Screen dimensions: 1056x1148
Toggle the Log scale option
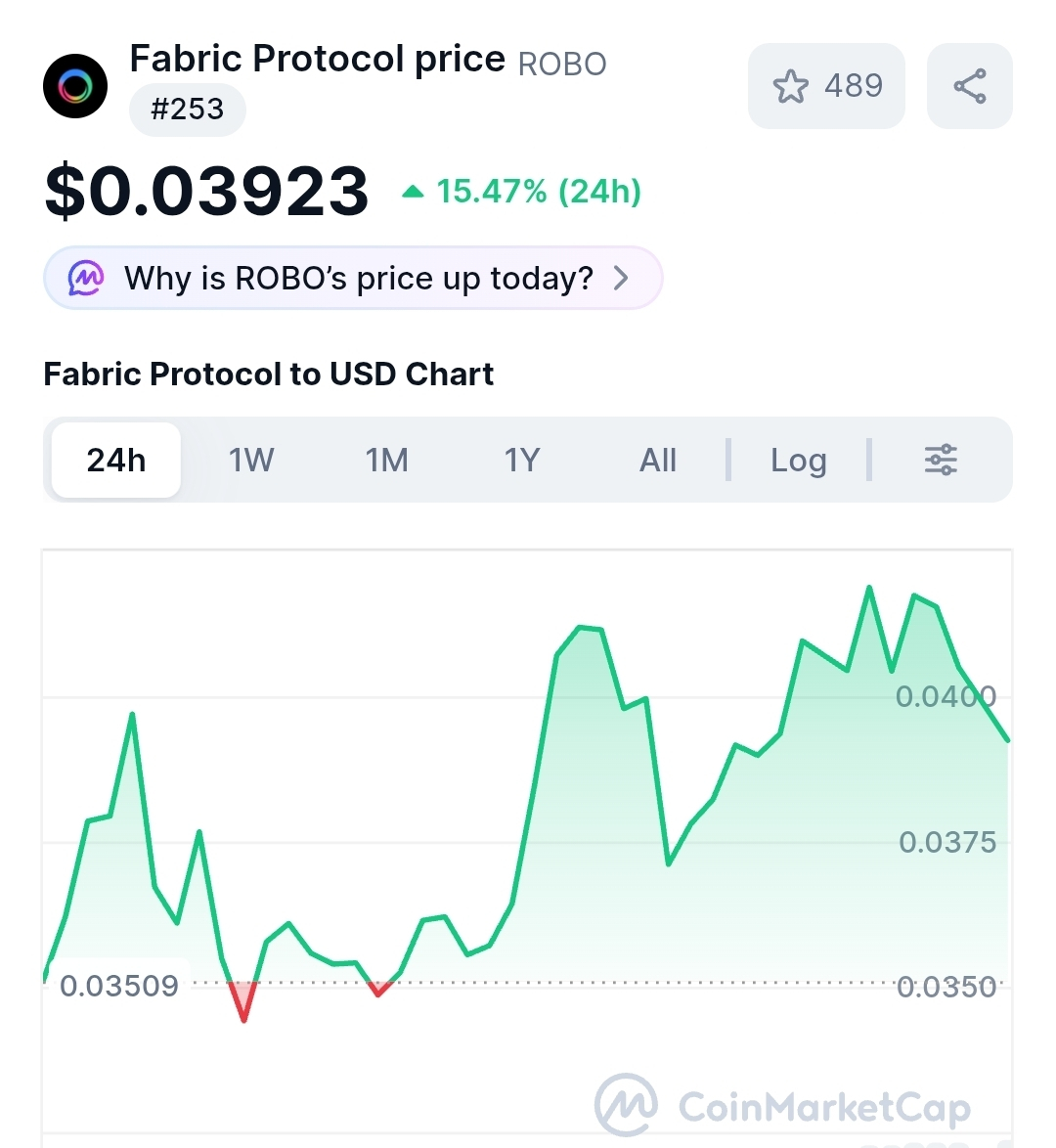click(798, 460)
